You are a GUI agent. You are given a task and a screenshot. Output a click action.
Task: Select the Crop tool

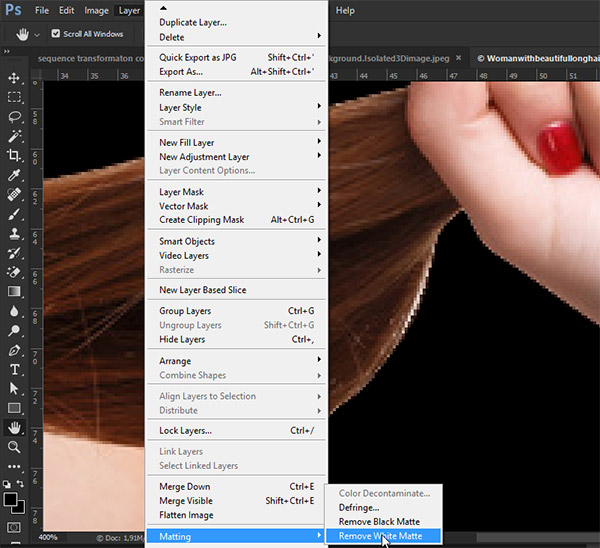(x=14, y=156)
